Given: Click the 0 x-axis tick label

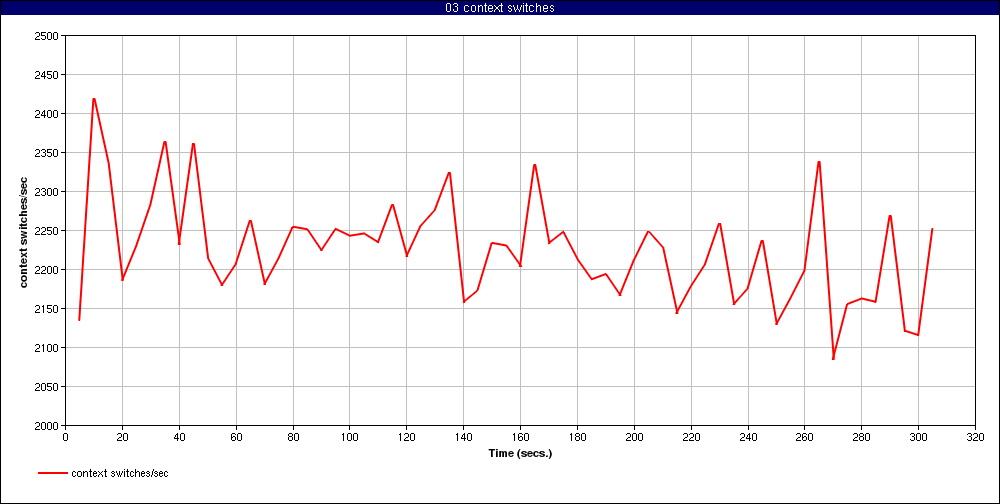Looking at the screenshot, I should (x=65, y=437).
